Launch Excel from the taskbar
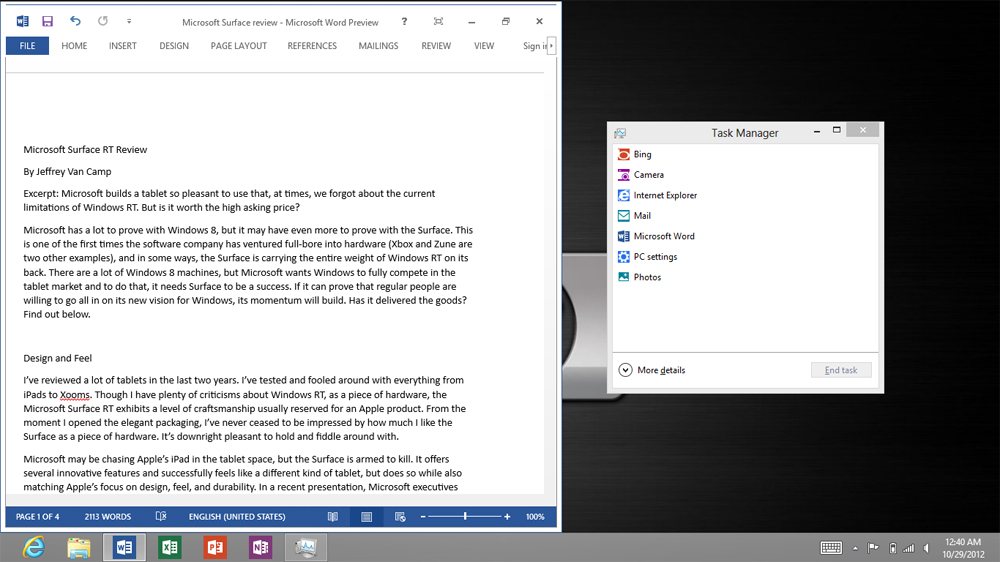Viewport: 1000px width, 562px height. [170, 547]
